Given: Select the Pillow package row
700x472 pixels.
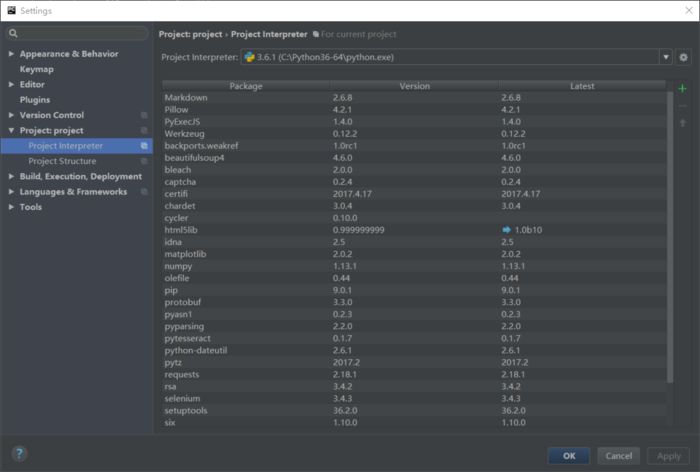Looking at the screenshot, I should click(x=414, y=109).
